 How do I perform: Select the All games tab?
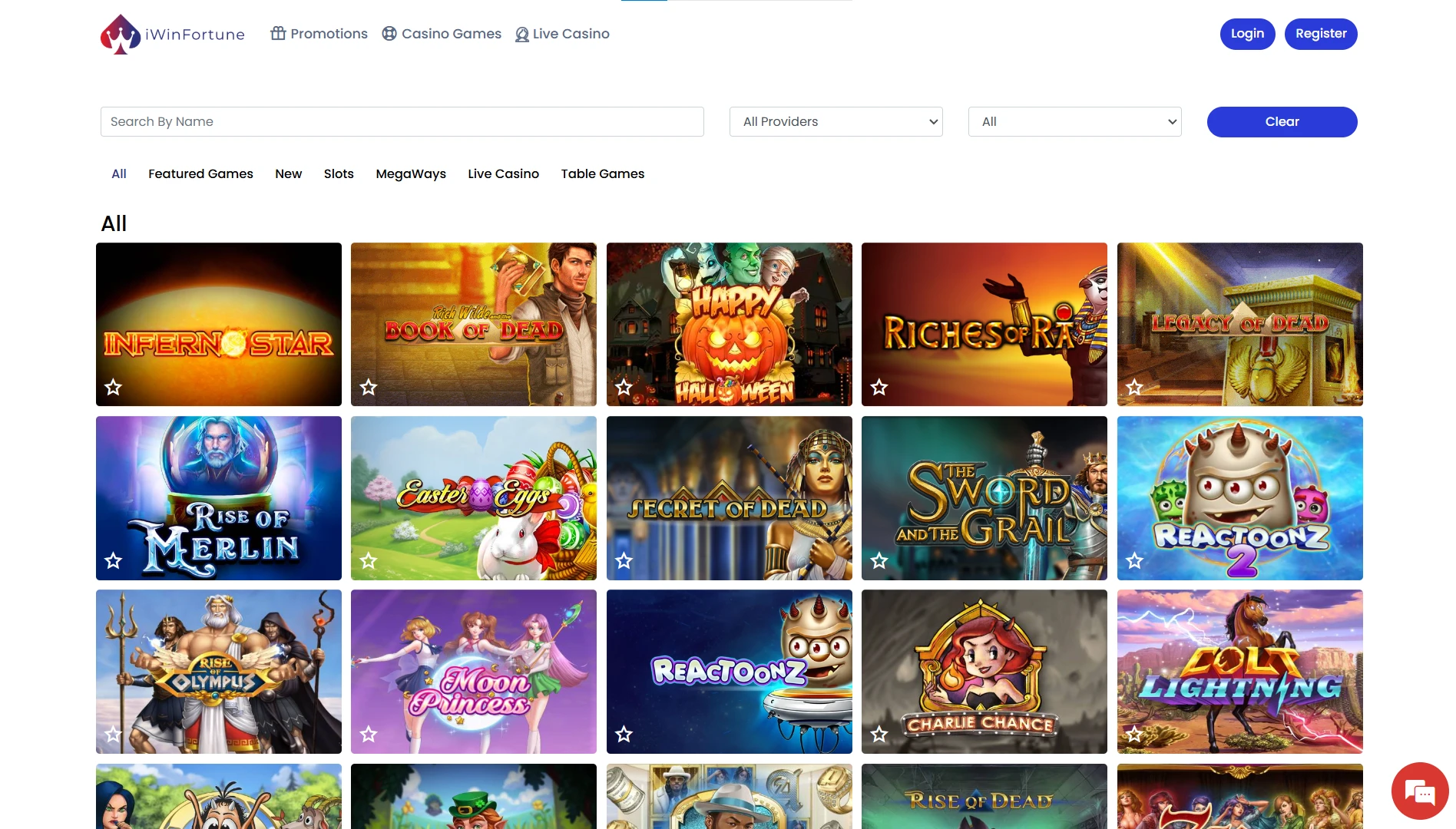(x=119, y=173)
